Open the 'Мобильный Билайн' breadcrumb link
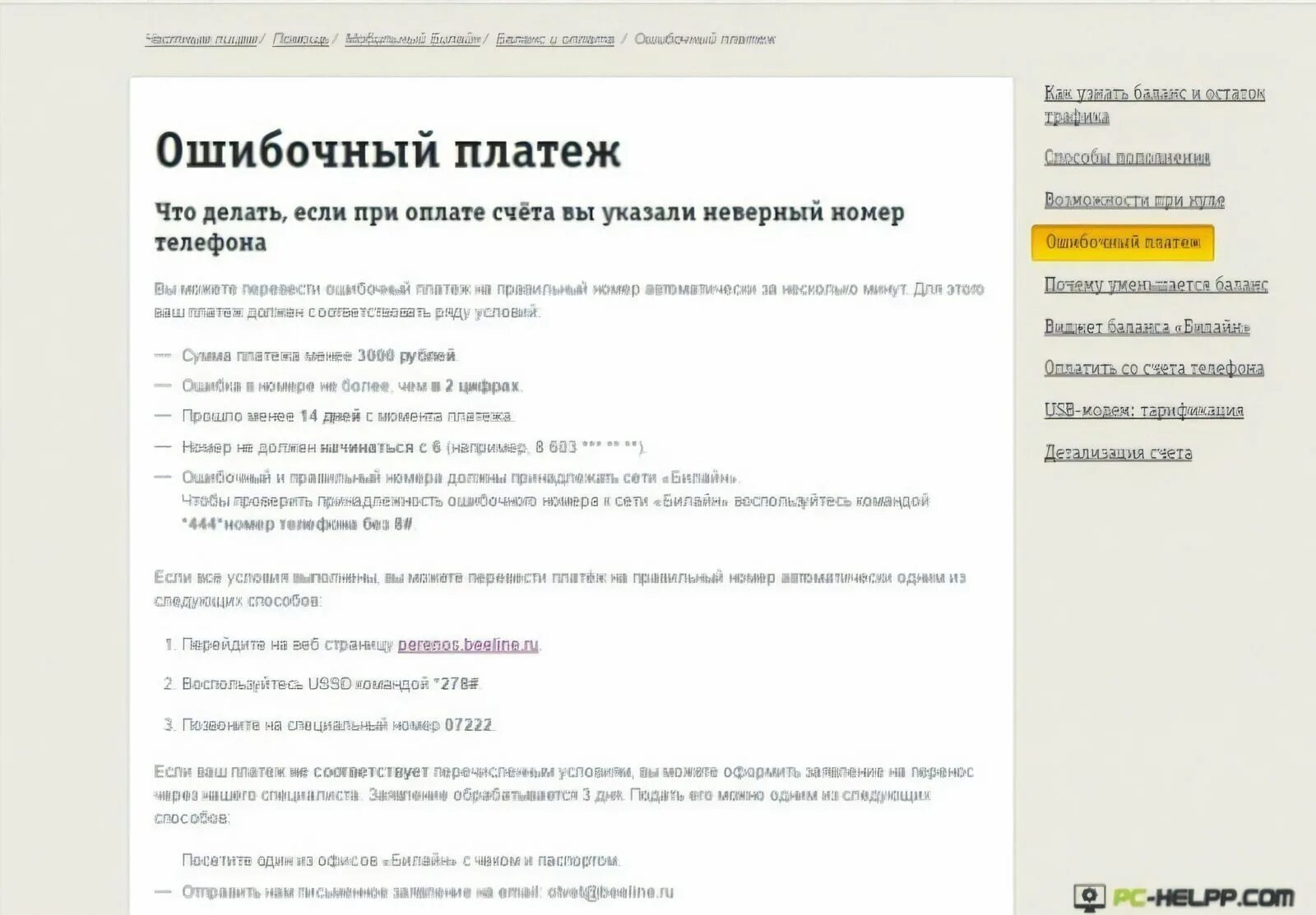Image resolution: width=1316 pixels, height=915 pixels. click(x=412, y=39)
